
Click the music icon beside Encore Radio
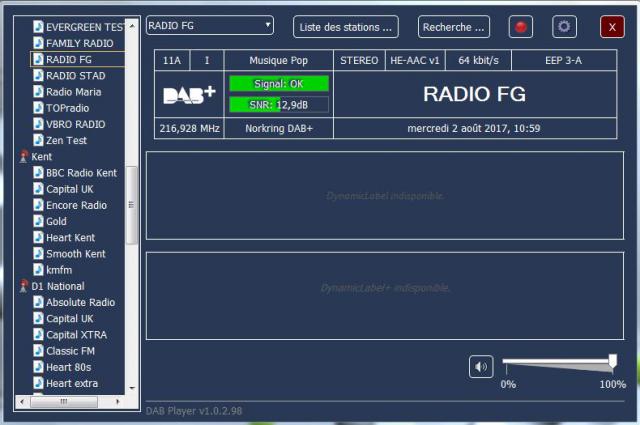click(x=38, y=205)
